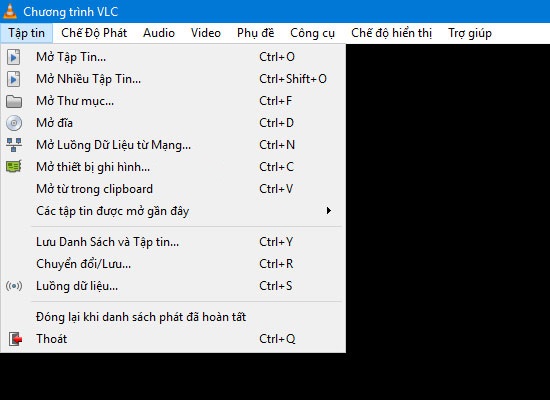Click the network icon beside Mở Luồng Dữ Liệu
The image size is (550, 400).
pos(14,145)
